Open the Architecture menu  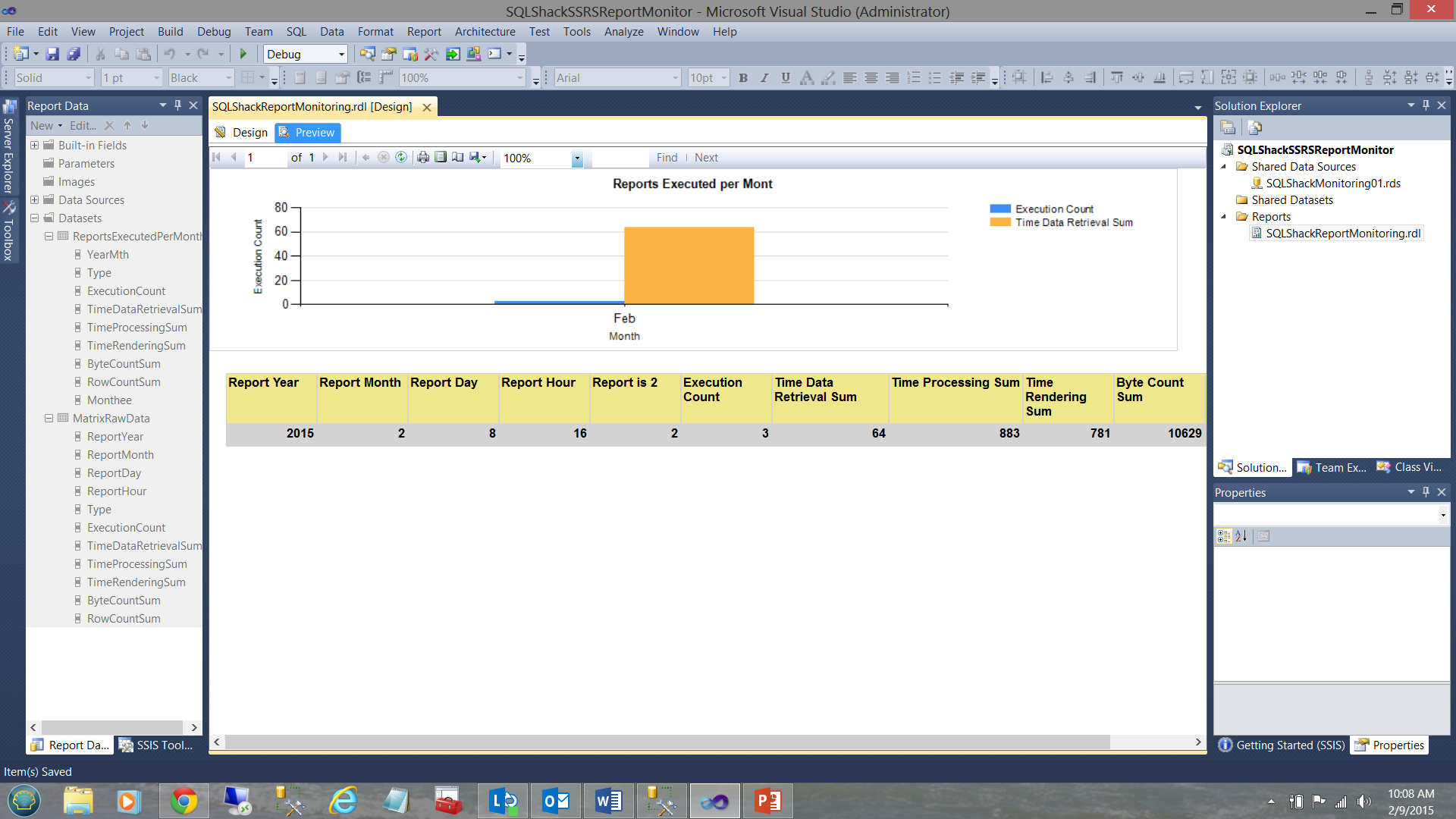(x=485, y=32)
